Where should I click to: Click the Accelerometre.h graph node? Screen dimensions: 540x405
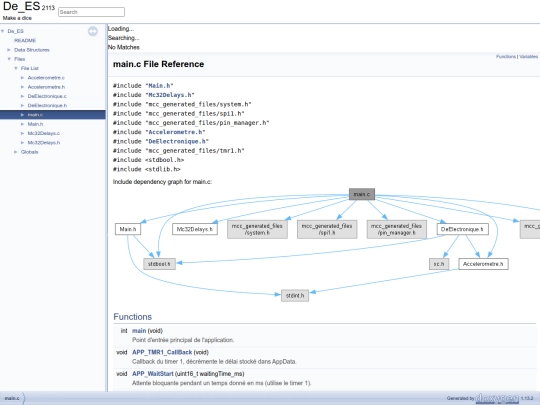click(483, 264)
